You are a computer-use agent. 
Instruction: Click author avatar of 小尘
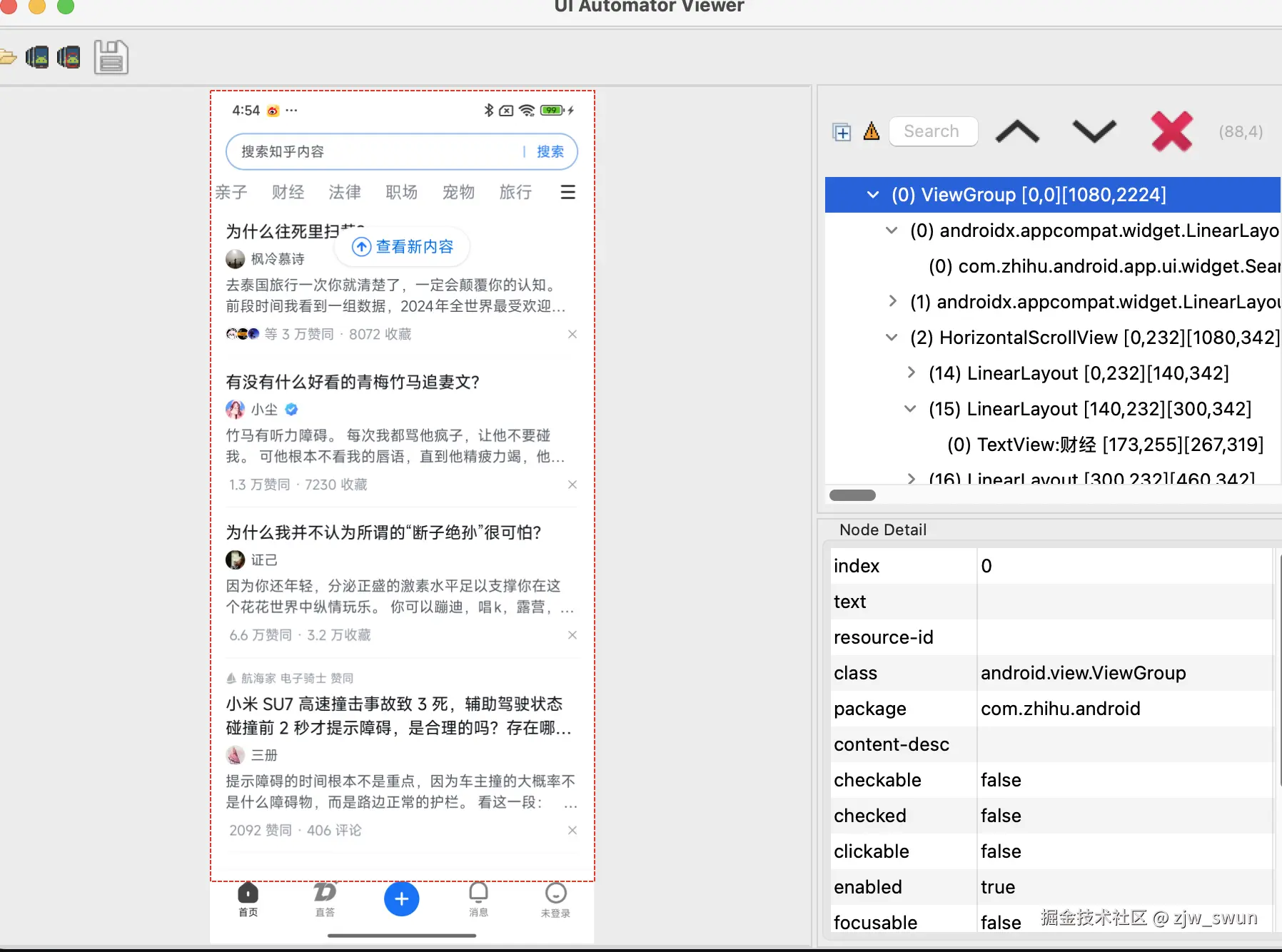(235, 409)
